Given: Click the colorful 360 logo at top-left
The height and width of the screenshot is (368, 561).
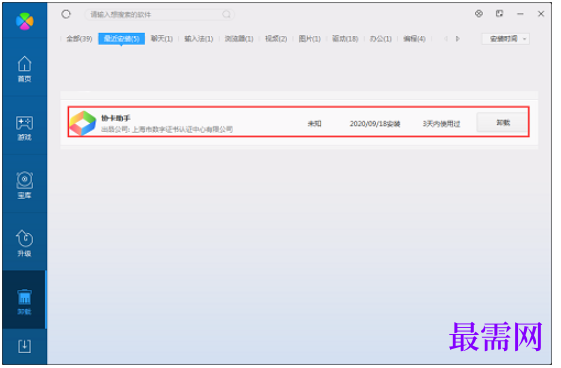Looking at the screenshot, I should point(25,21).
